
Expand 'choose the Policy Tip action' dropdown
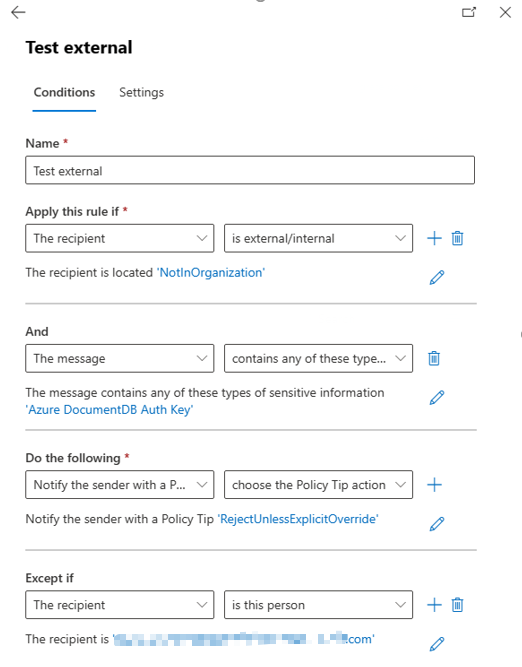coord(318,485)
